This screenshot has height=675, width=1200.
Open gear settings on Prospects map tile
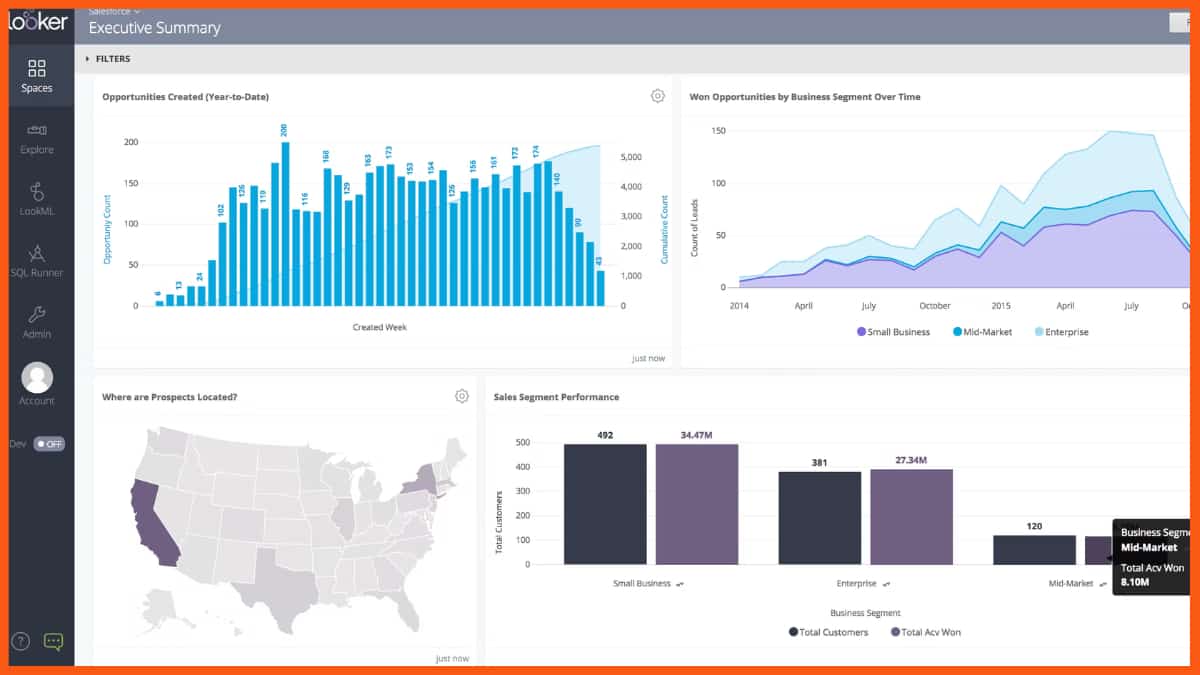pyautogui.click(x=461, y=396)
